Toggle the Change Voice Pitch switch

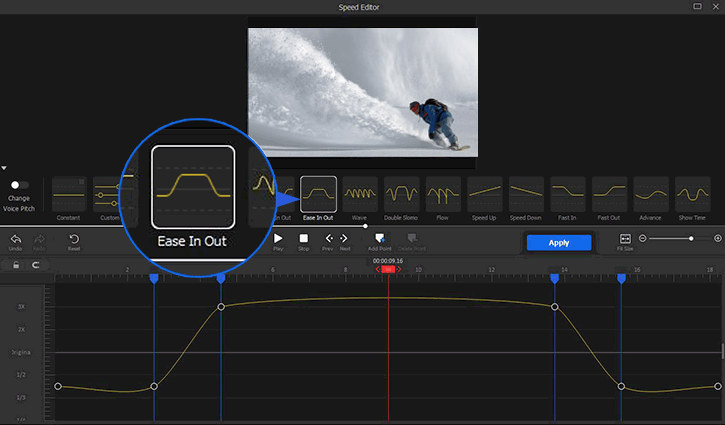click(18, 185)
